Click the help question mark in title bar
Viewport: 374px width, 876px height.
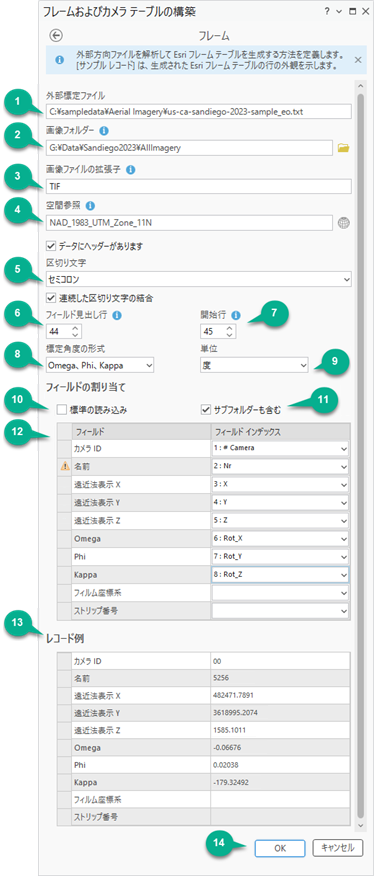328,11
